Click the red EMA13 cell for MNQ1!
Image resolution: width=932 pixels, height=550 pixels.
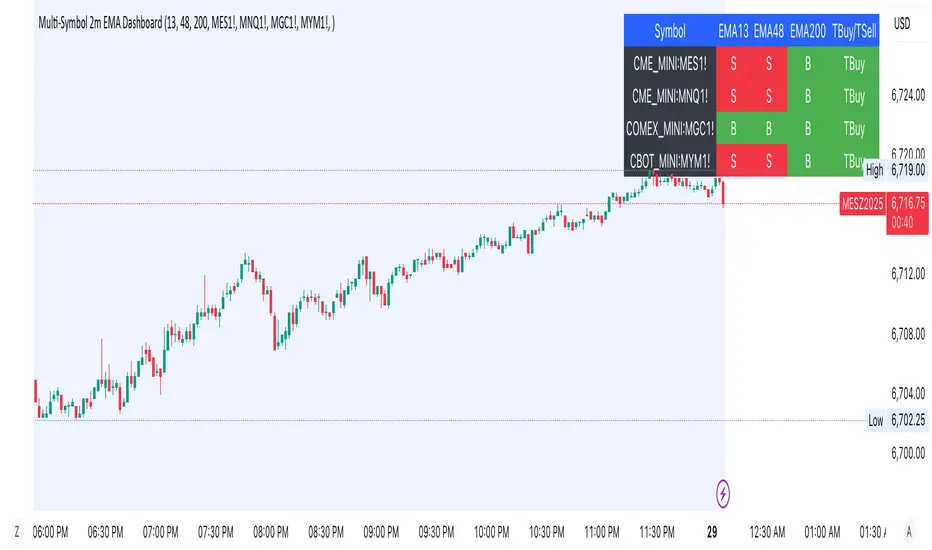(x=733, y=97)
